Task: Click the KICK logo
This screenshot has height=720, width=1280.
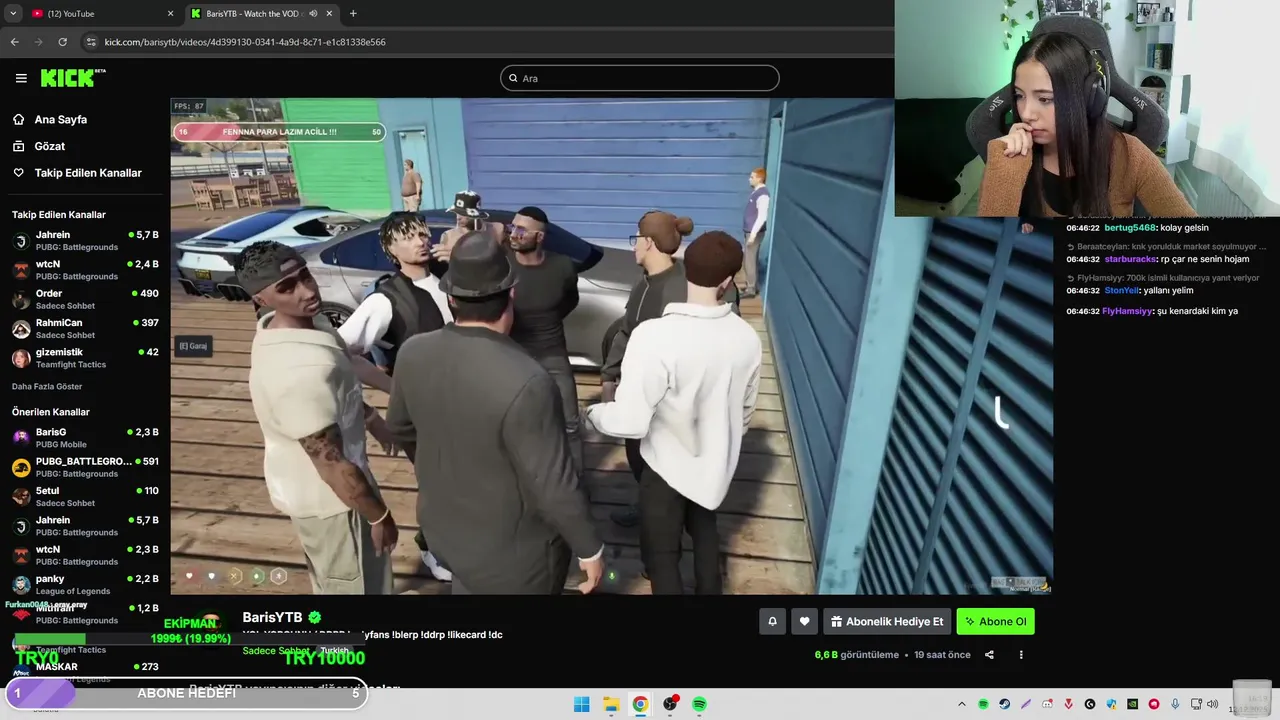Action: pos(72,77)
